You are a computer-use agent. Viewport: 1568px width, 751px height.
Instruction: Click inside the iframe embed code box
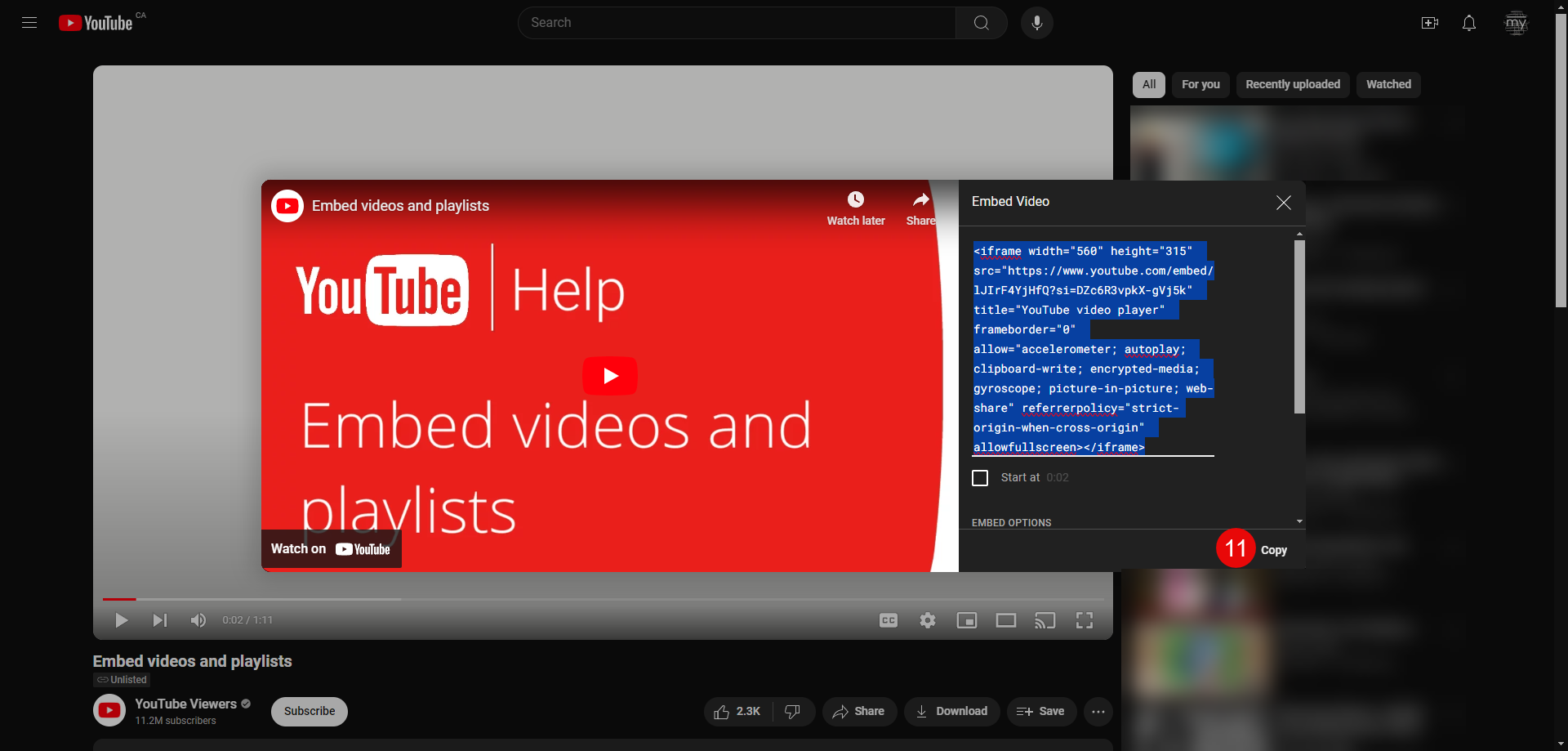tap(1093, 349)
